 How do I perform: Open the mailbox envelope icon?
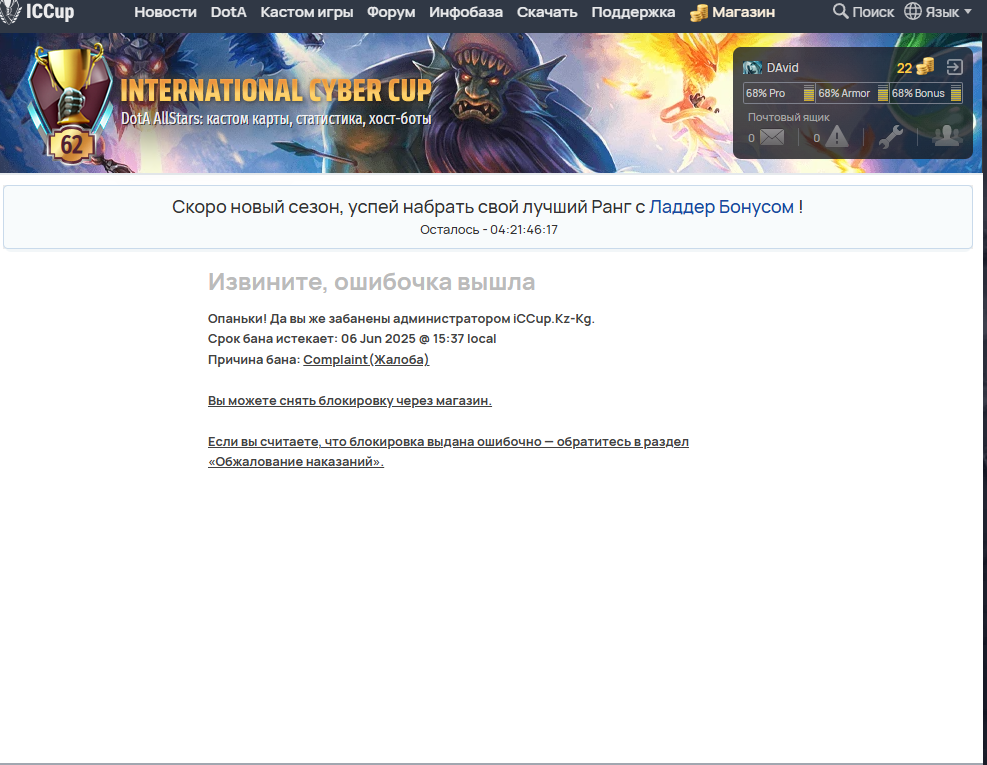tap(772, 137)
